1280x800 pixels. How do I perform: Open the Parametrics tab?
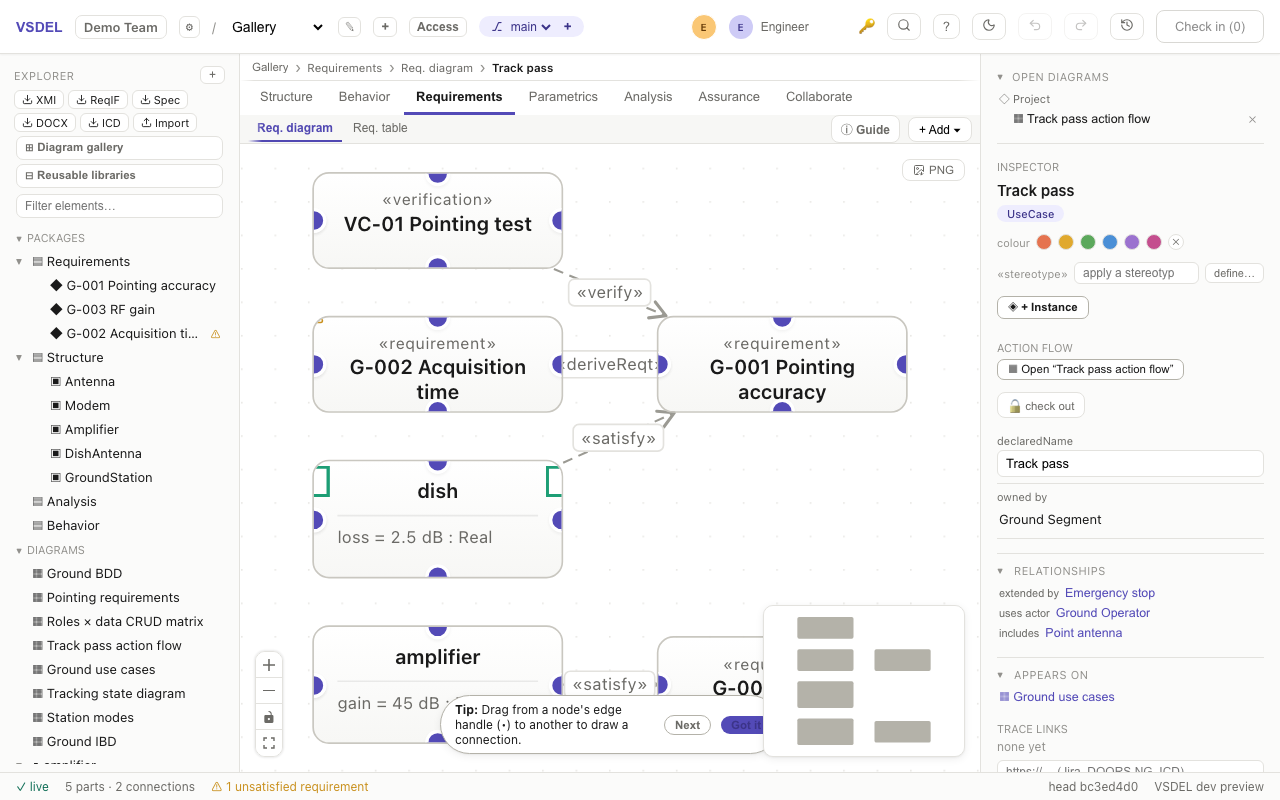click(563, 97)
